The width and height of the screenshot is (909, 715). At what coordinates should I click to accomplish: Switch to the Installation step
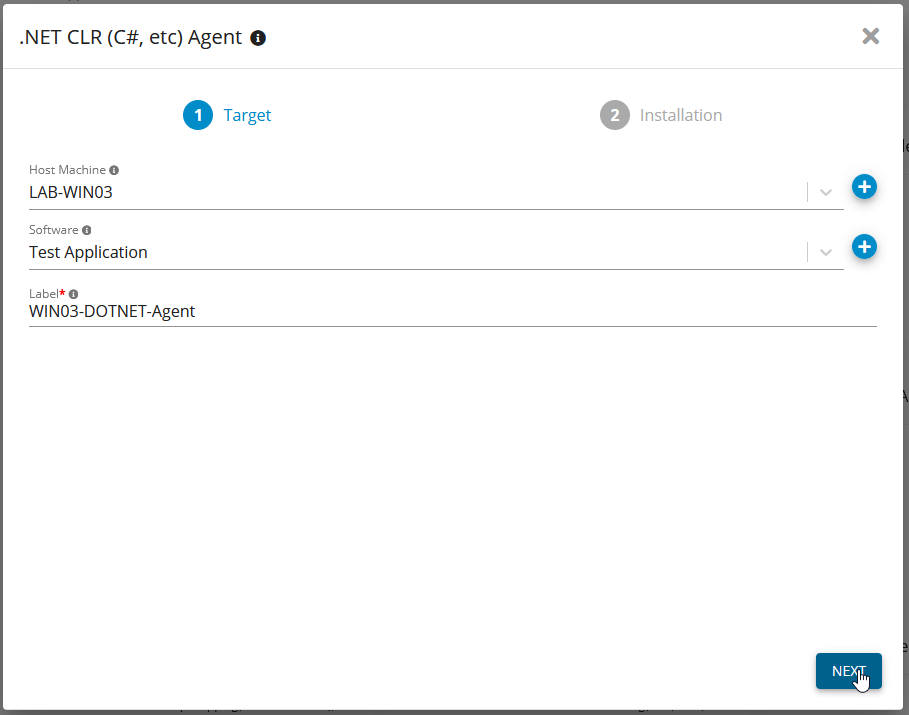tap(680, 115)
